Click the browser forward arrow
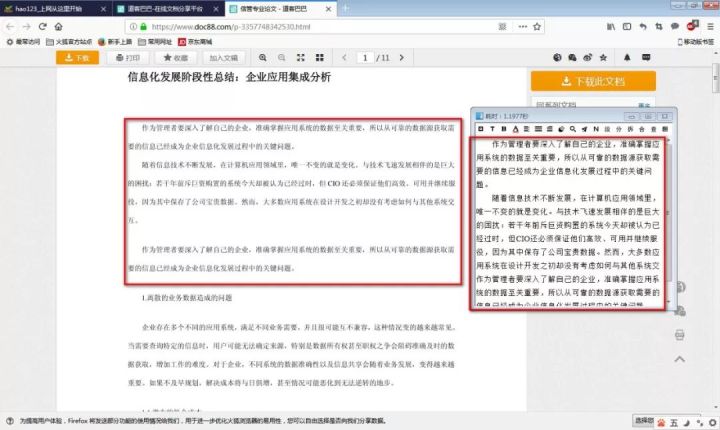This screenshot has width=720, height=430. pos(27,27)
